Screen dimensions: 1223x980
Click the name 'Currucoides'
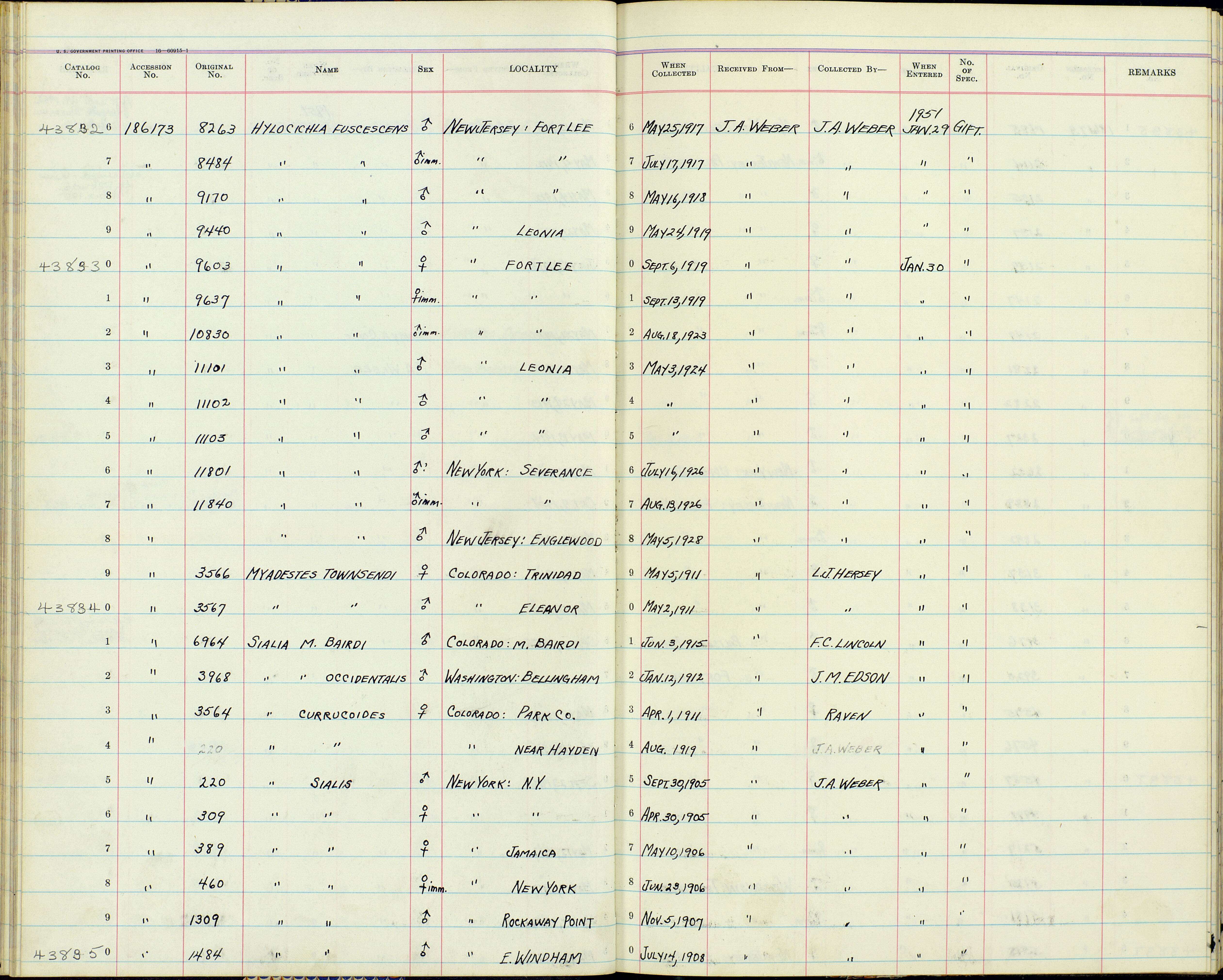342,715
